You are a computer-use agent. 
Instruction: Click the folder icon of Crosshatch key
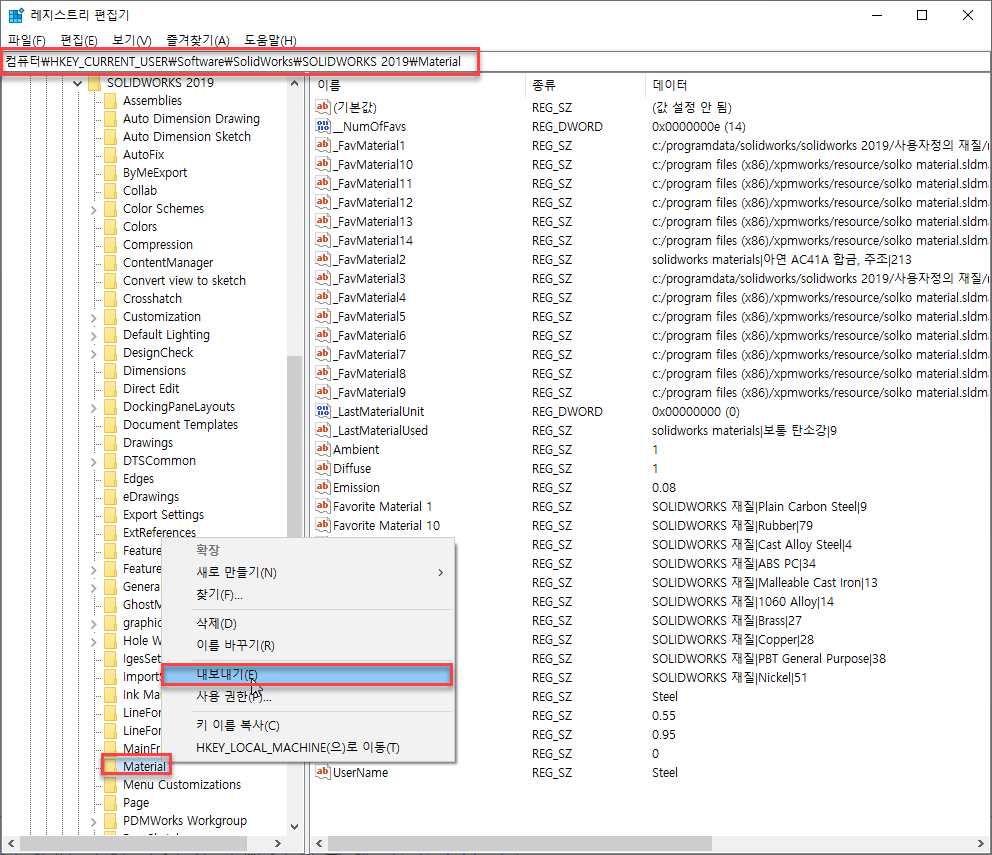[x=111, y=299]
